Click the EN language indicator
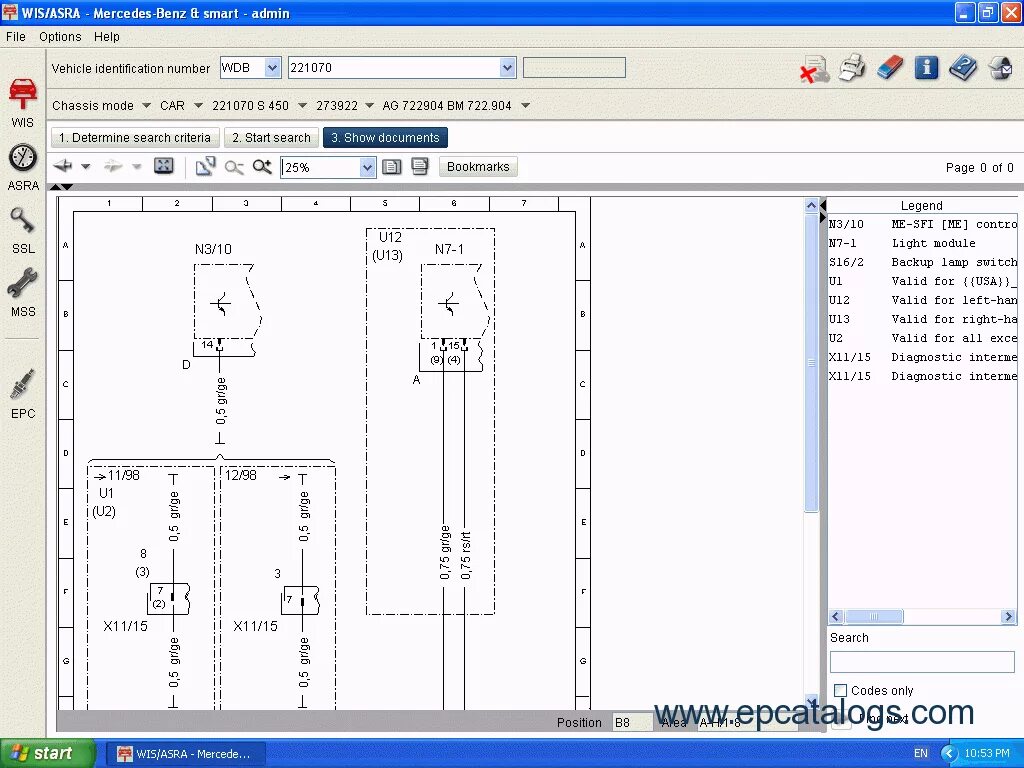 pyautogui.click(x=920, y=754)
